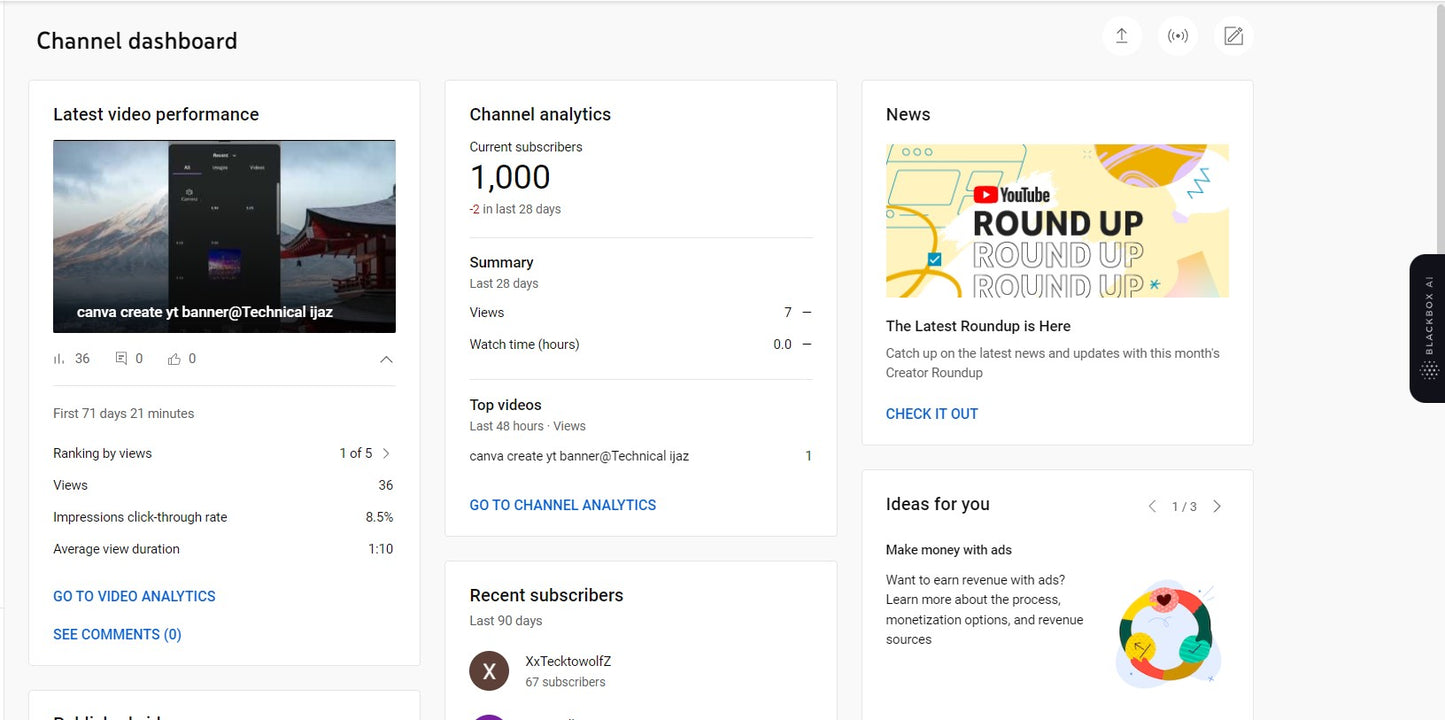Select the Create post pencil icon
The height and width of the screenshot is (720, 1445).
pyautogui.click(x=1233, y=35)
